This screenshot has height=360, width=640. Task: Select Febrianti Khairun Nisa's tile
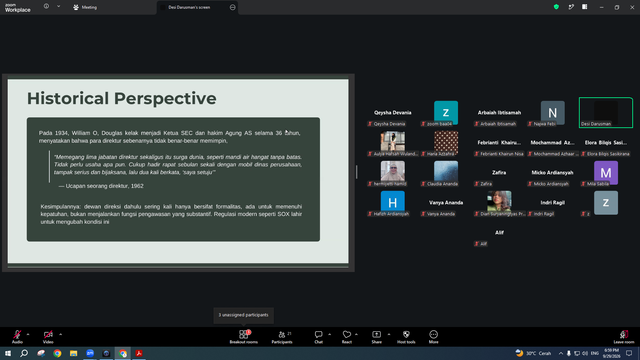499,143
